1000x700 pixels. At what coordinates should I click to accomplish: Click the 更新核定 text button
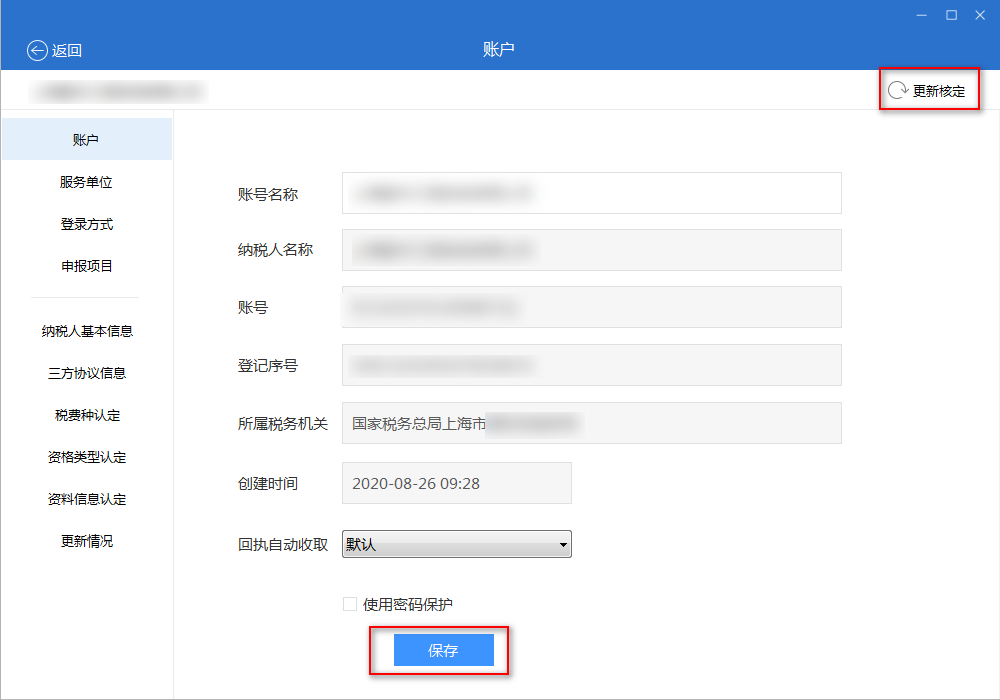939,91
